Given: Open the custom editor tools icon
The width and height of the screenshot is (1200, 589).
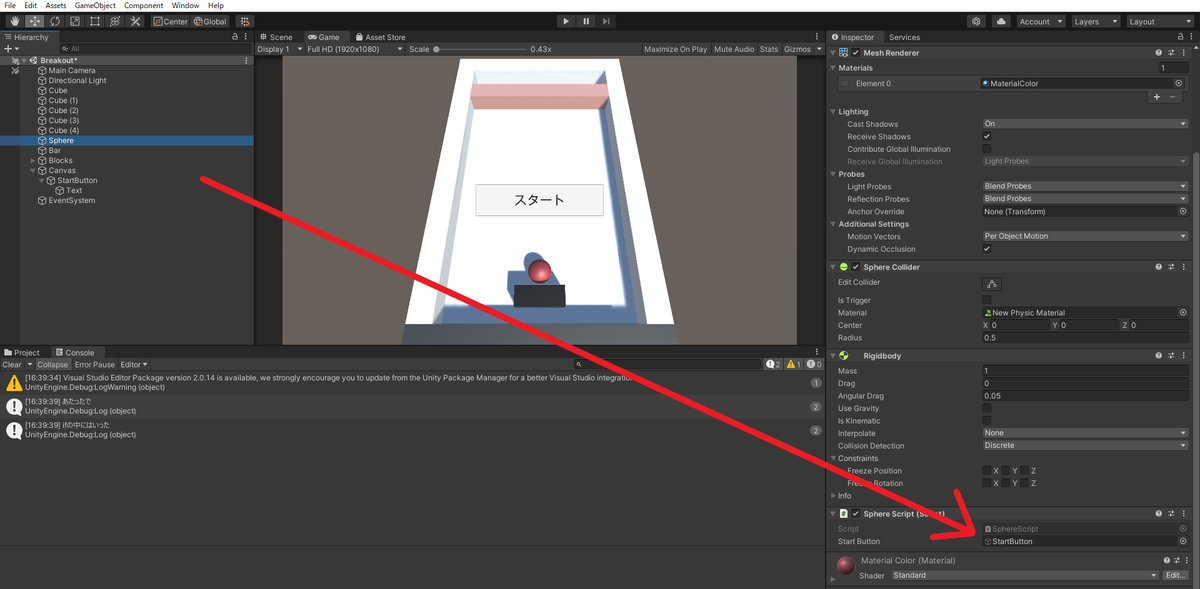Looking at the screenshot, I should click(x=134, y=21).
